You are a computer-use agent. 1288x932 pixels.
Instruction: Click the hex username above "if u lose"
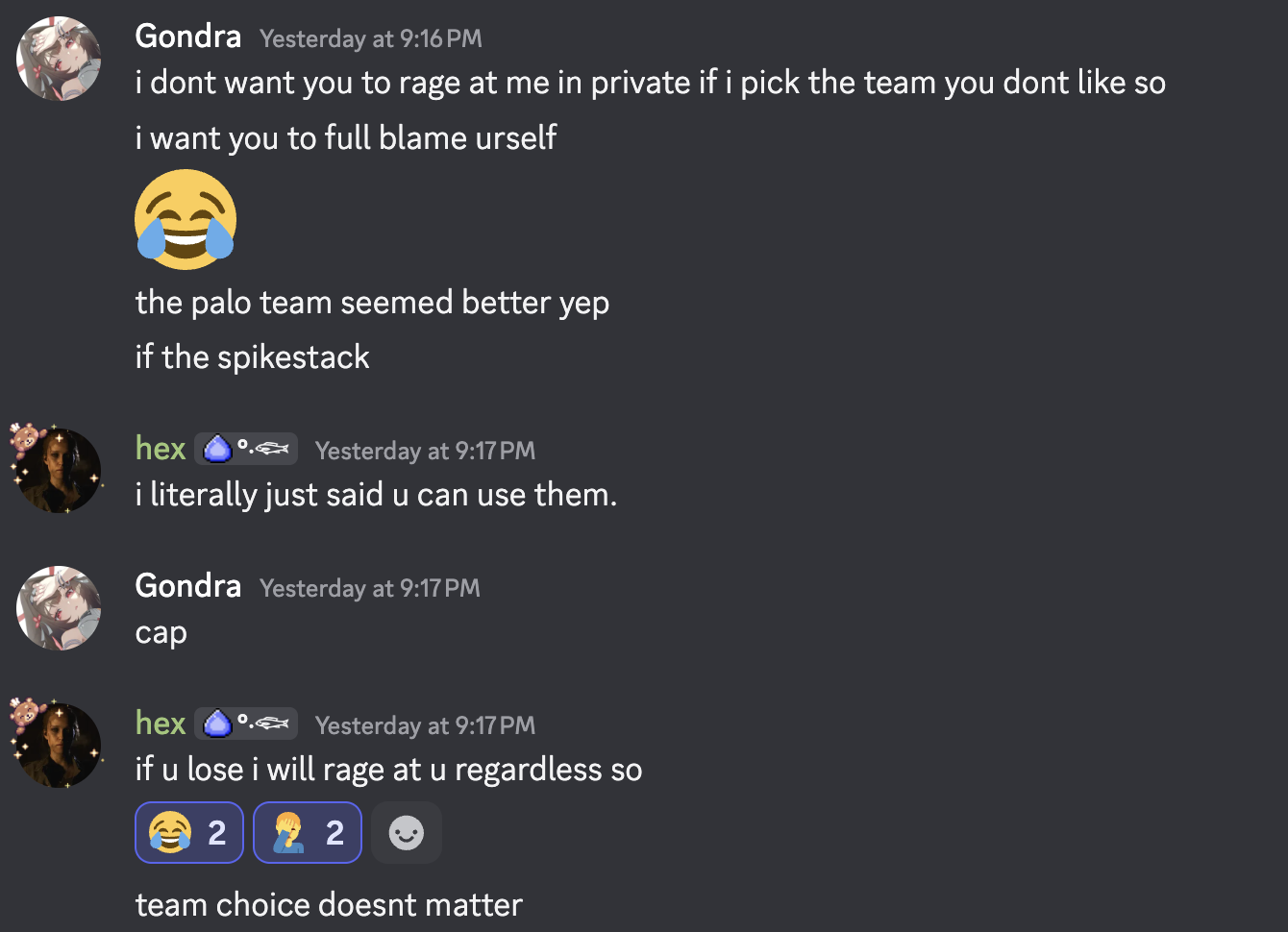click(x=161, y=724)
